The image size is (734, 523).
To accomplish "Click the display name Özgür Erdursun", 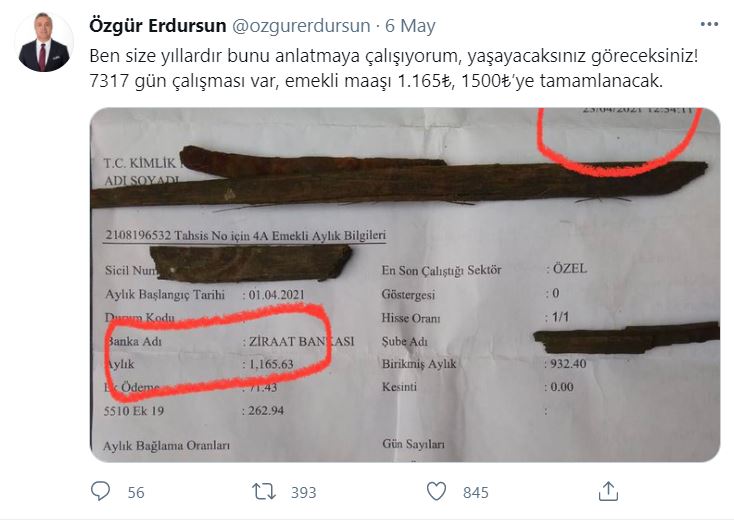I will [x=158, y=26].
